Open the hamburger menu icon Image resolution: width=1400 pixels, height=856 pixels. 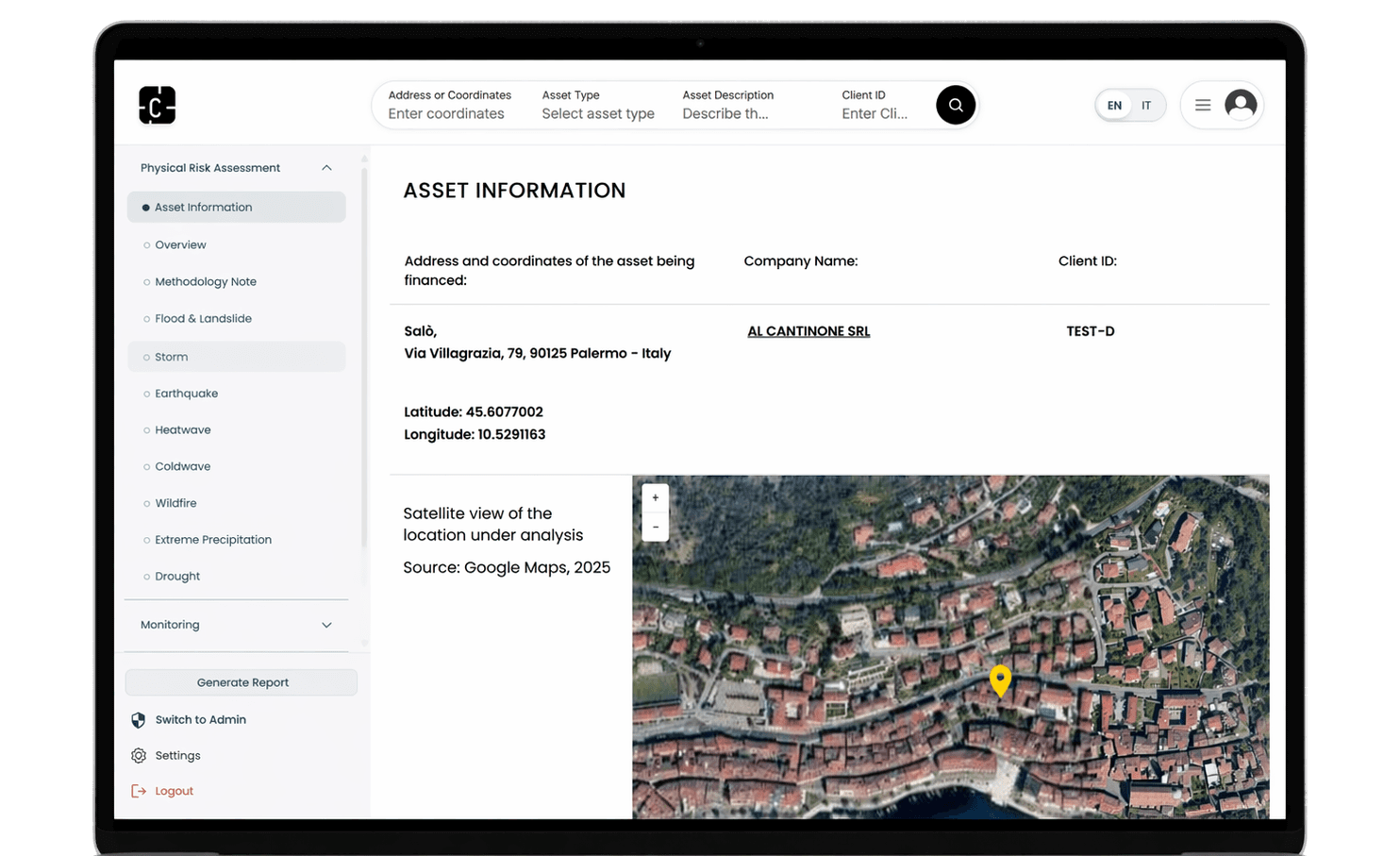coord(1203,105)
